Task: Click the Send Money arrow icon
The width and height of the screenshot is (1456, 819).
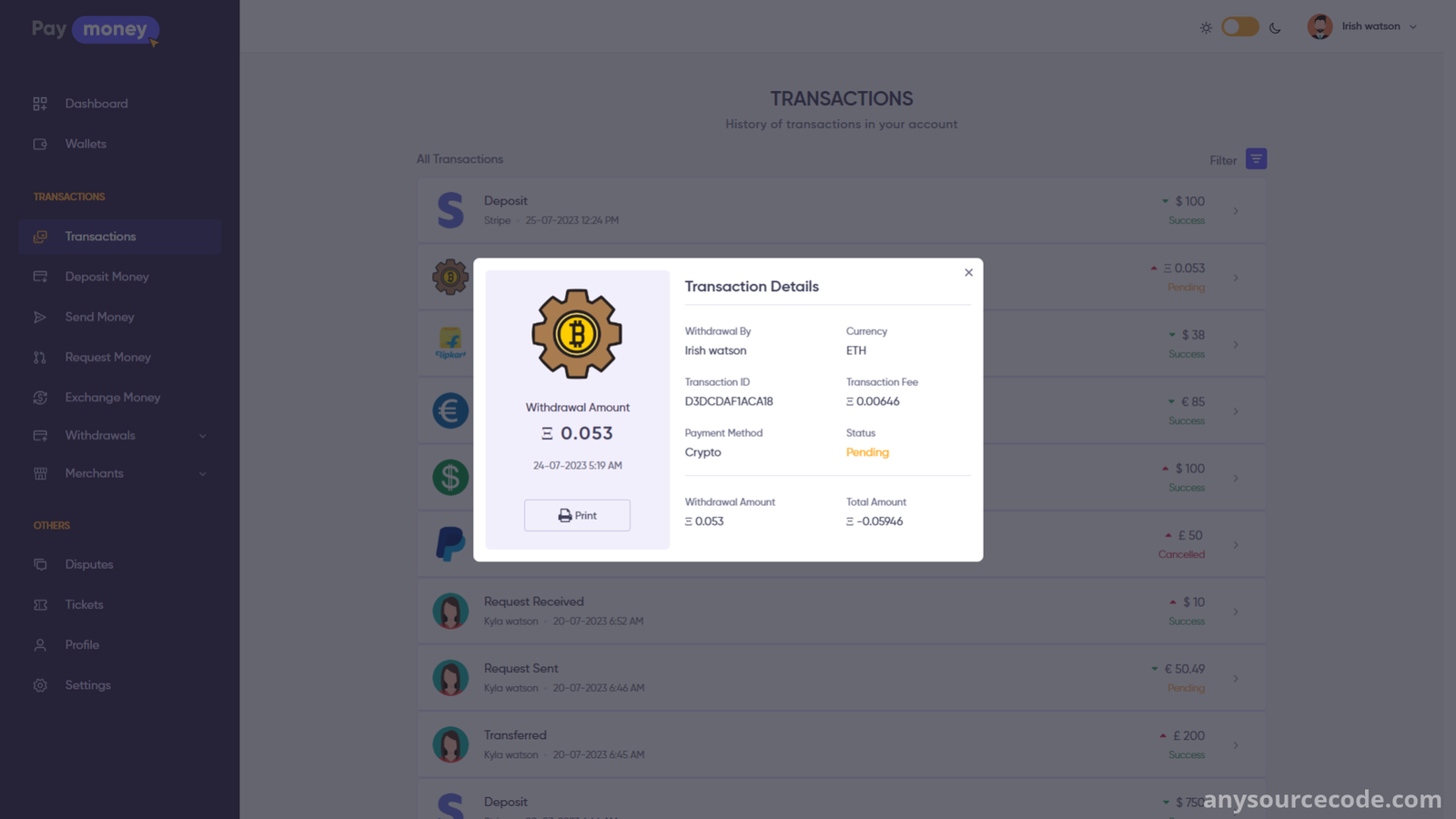Action: tap(40, 317)
